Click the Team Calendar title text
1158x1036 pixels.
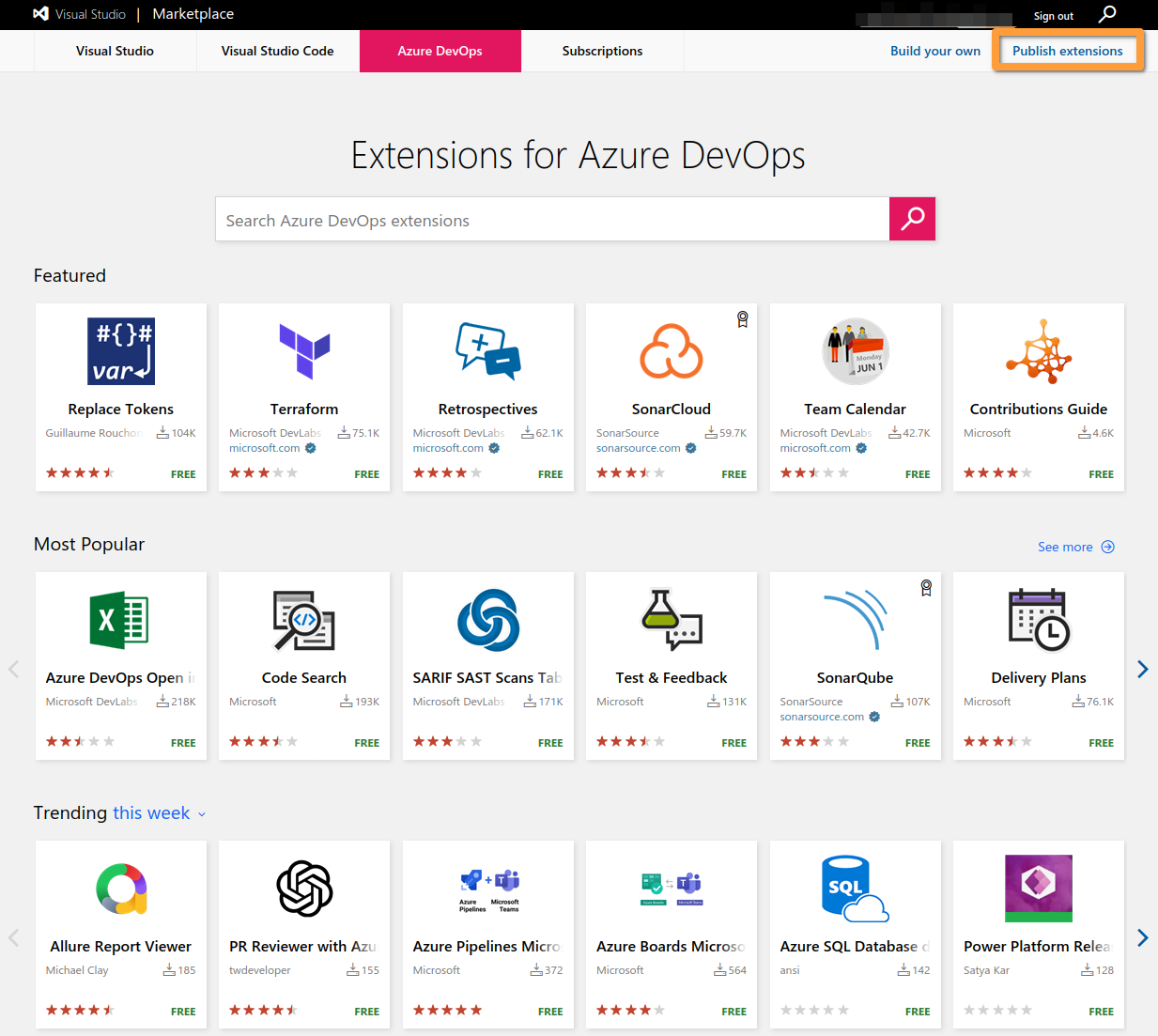(856, 410)
